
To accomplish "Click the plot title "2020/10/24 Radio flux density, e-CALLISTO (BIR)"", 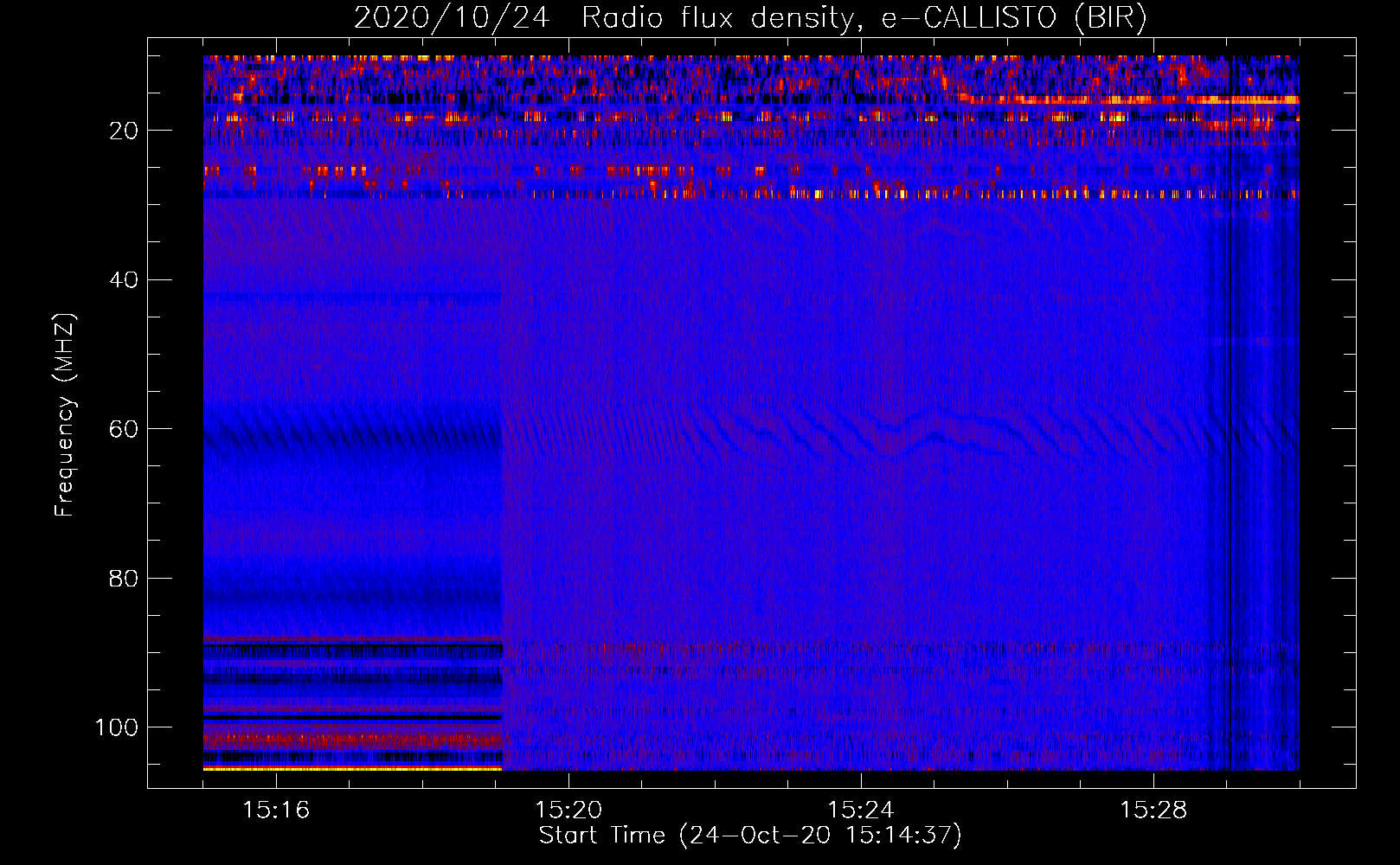I will (750, 17).
